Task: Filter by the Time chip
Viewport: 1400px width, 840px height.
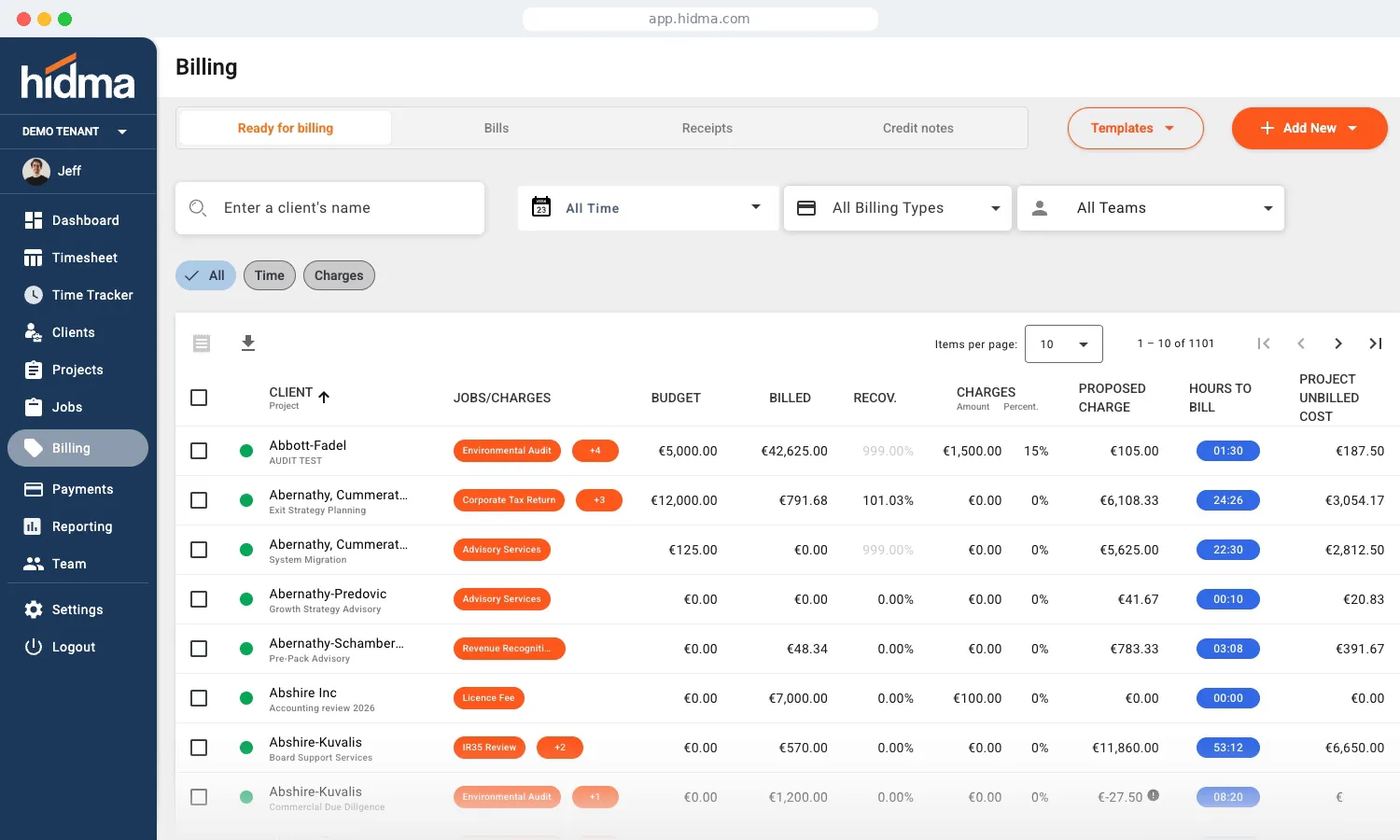Action: 270,275
